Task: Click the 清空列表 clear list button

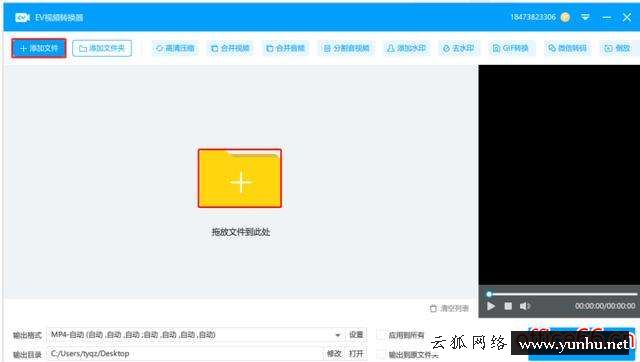Action: pos(449,308)
